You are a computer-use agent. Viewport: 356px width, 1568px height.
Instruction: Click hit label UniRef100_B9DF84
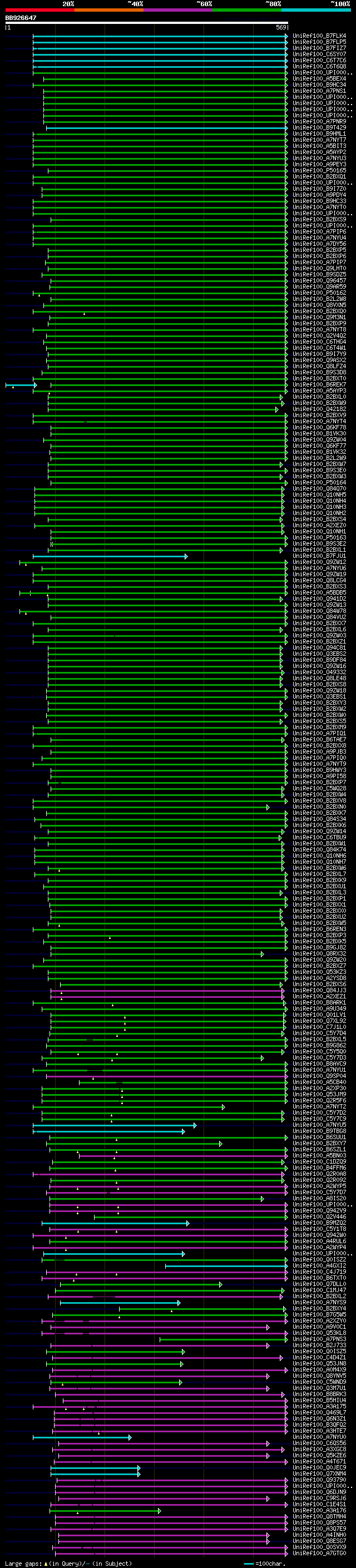(x=319, y=660)
